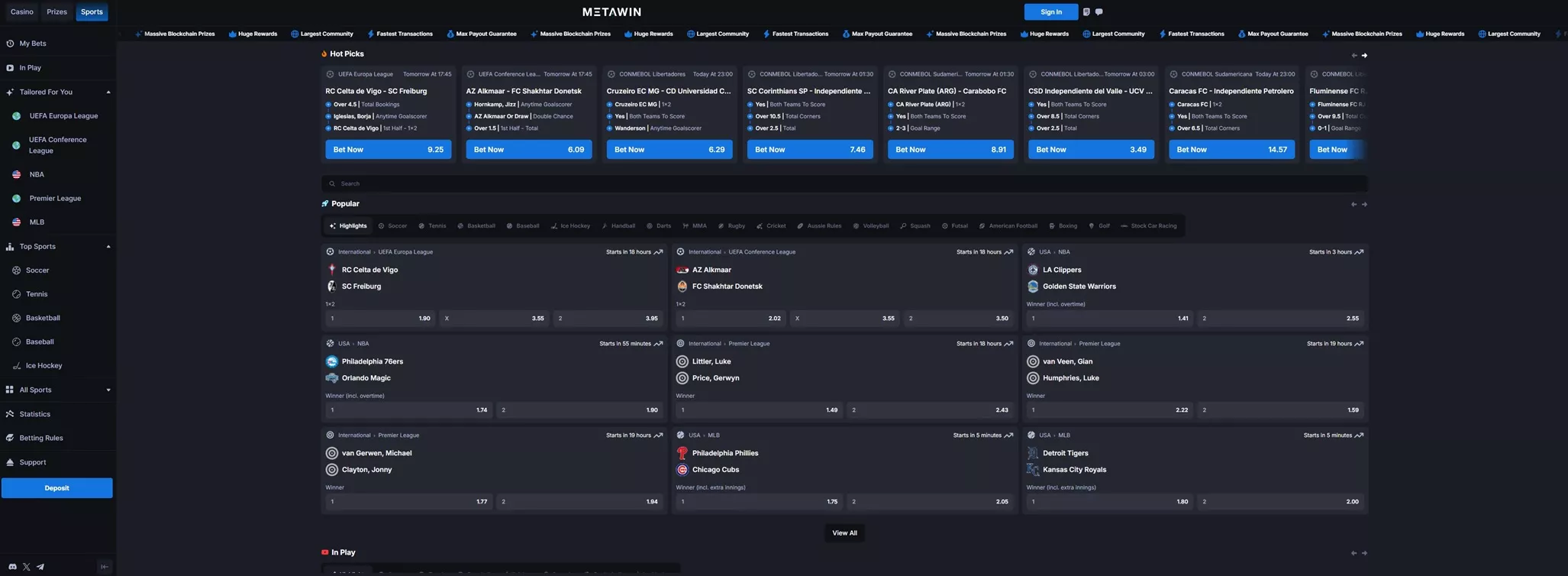The width and height of the screenshot is (1568, 576).
Task: Switch to the Prizes tab
Action: pyautogui.click(x=56, y=12)
